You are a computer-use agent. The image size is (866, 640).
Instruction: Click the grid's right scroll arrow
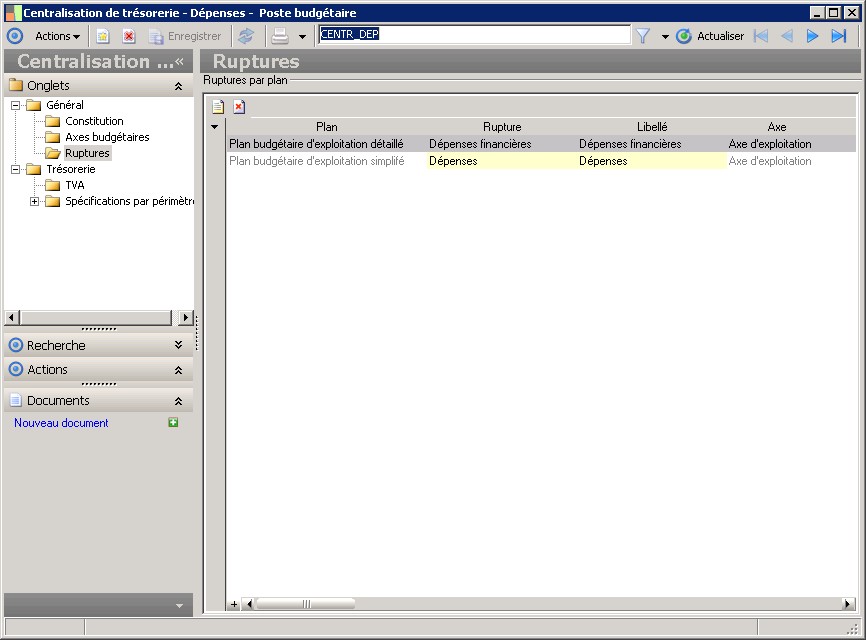click(x=849, y=604)
